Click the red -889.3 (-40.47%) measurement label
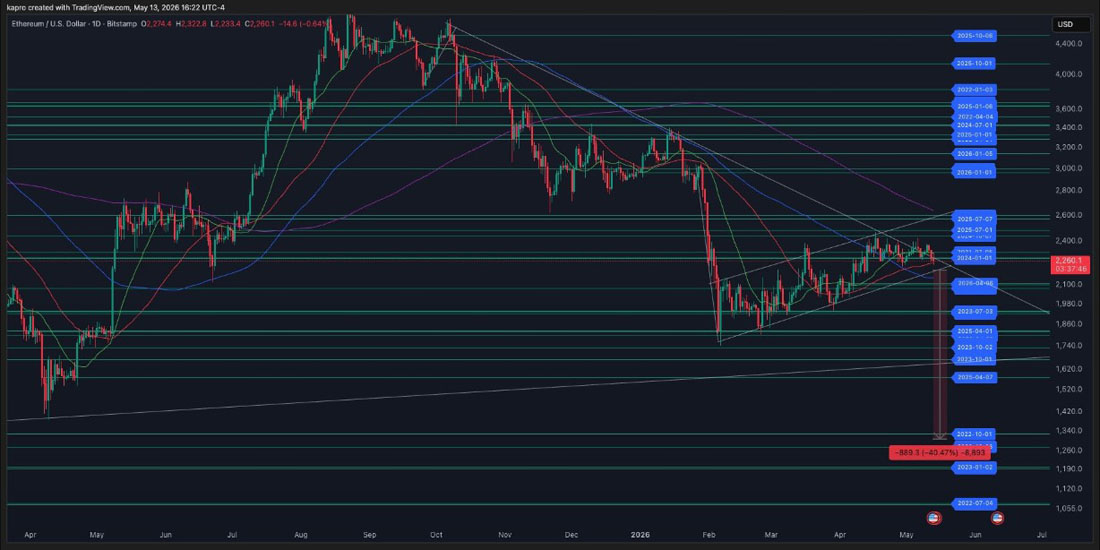1100x550 pixels. pyautogui.click(x=939, y=453)
